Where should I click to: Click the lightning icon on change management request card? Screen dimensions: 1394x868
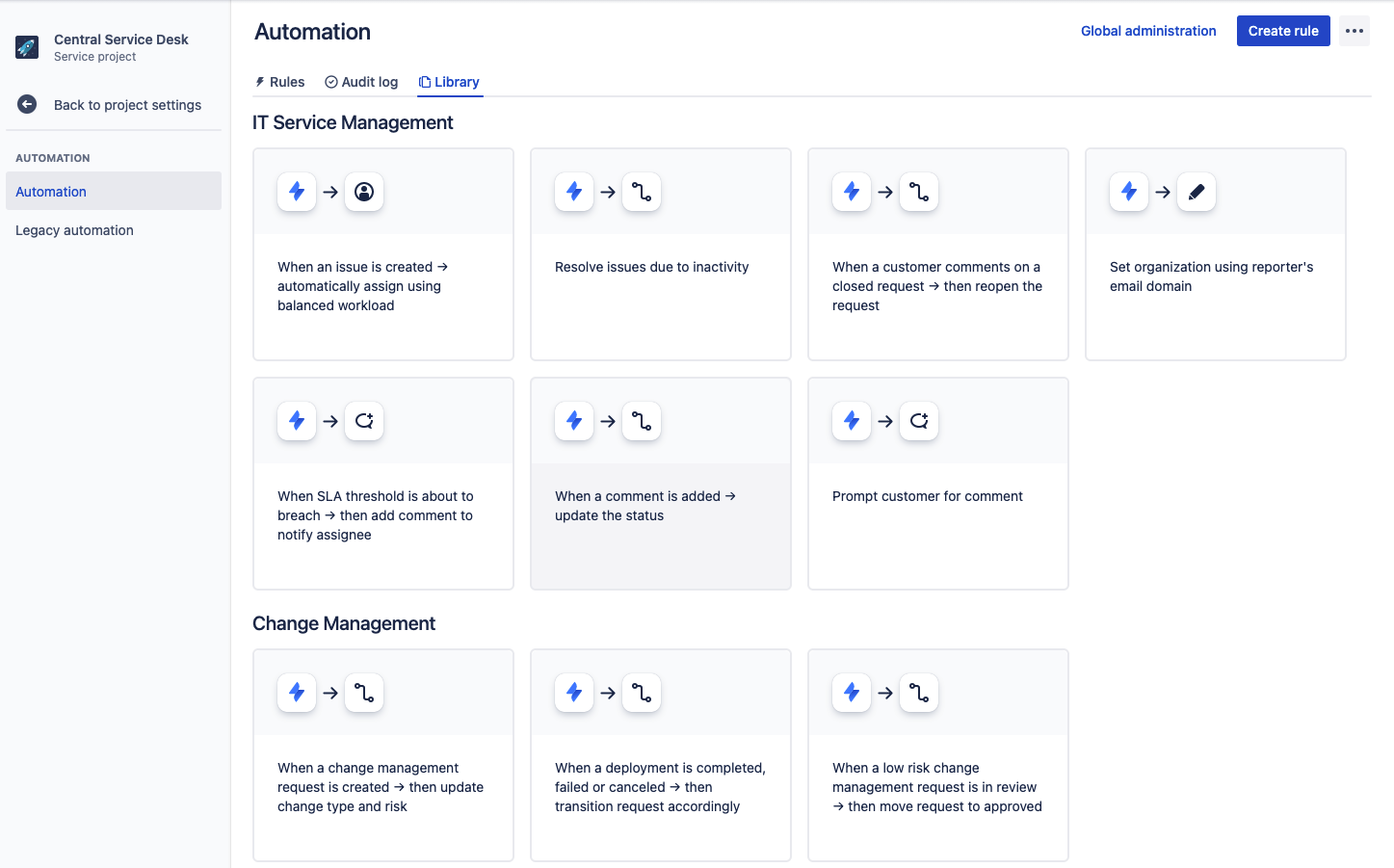click(x=297, y=693)
